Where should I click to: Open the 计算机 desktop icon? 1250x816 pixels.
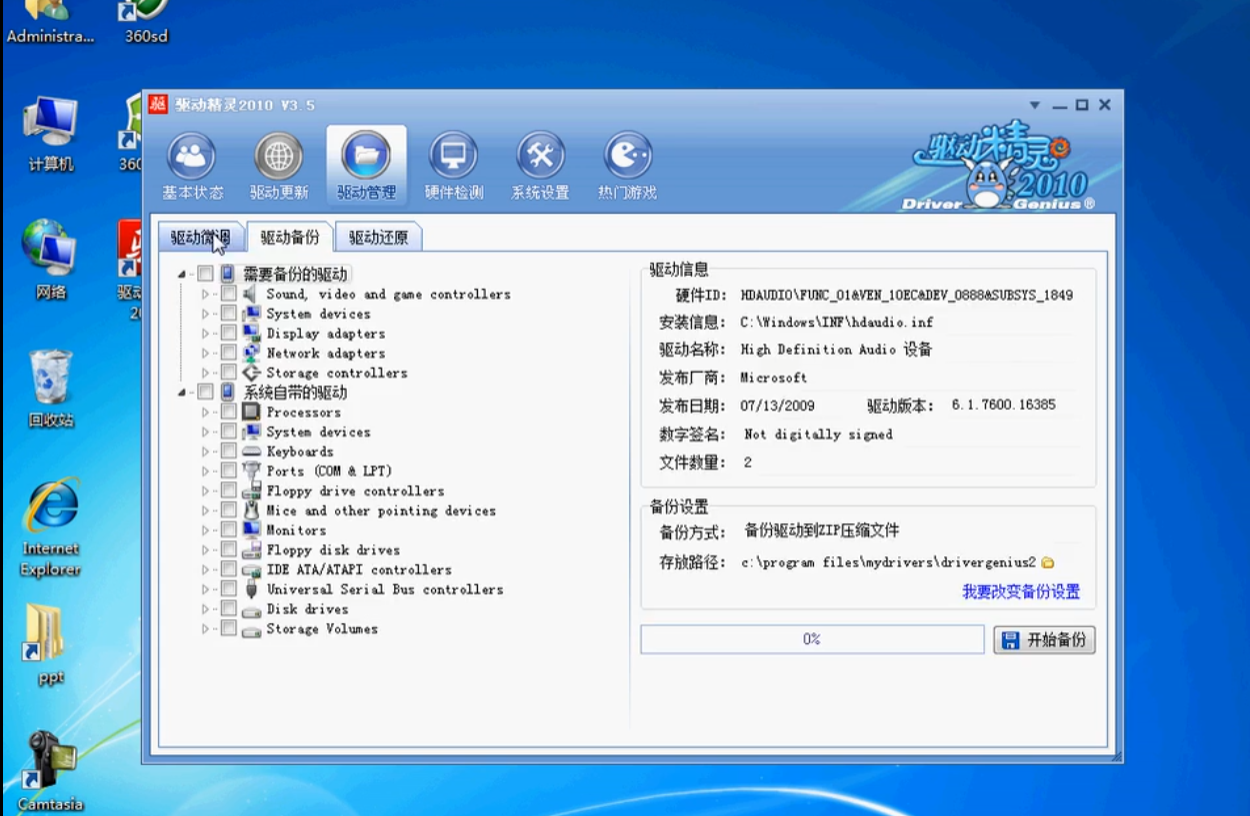coord(50,134)
